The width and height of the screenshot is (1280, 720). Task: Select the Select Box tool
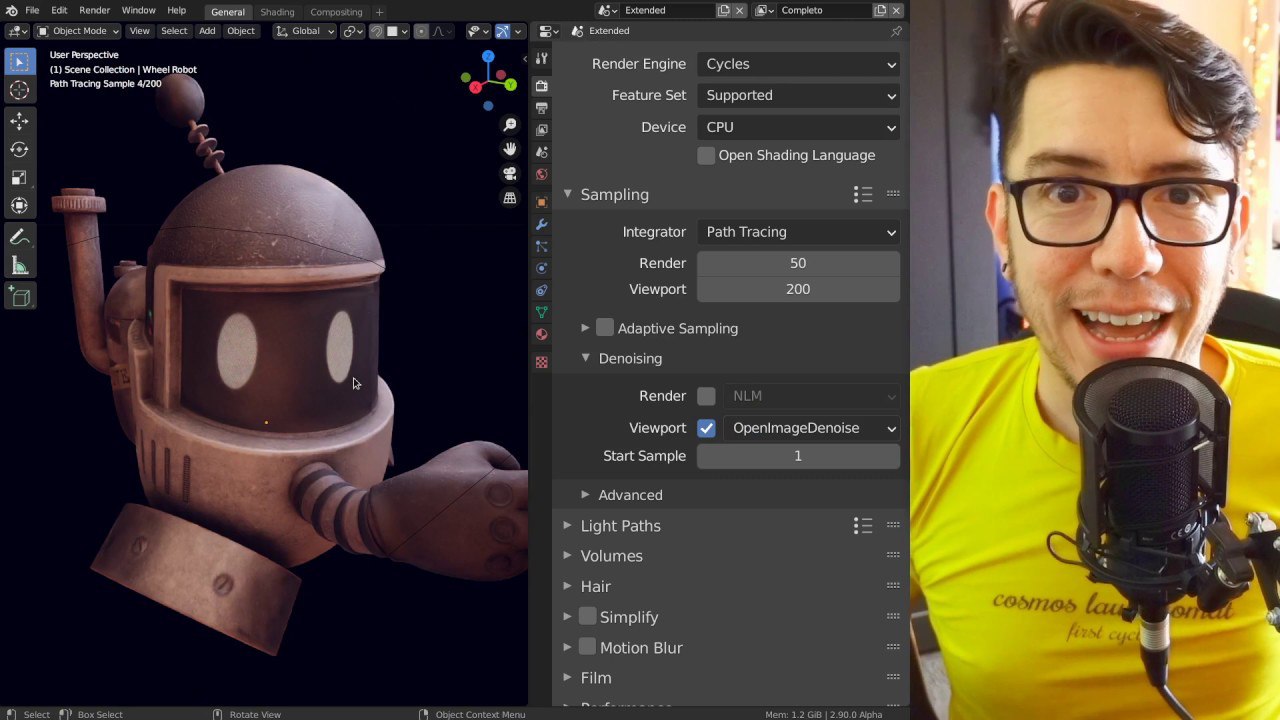click(19, 62)
